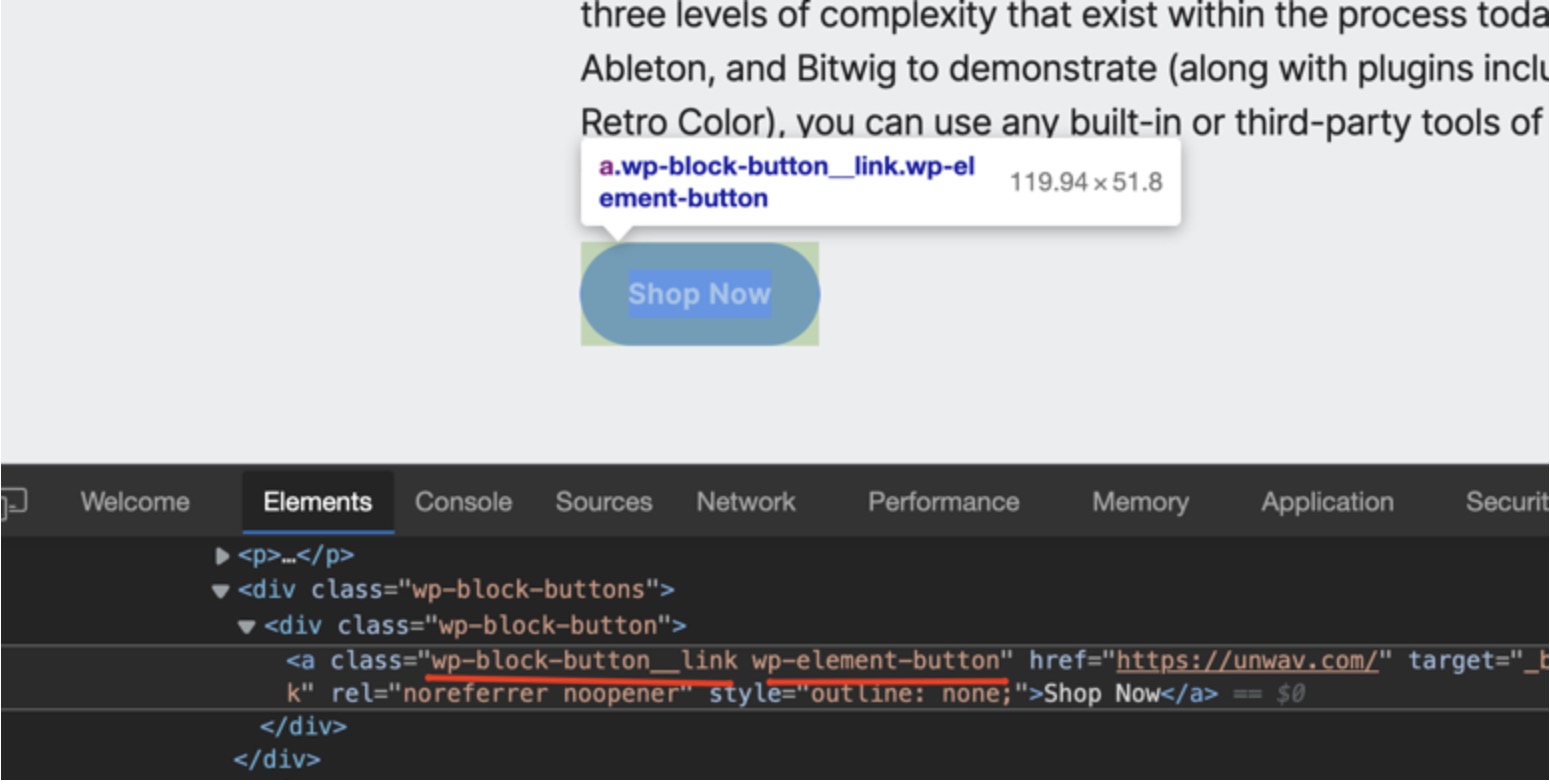The height and width of the screenshot is (784, 1550).
Task: Open the Welcome tab
Action: 135,502
